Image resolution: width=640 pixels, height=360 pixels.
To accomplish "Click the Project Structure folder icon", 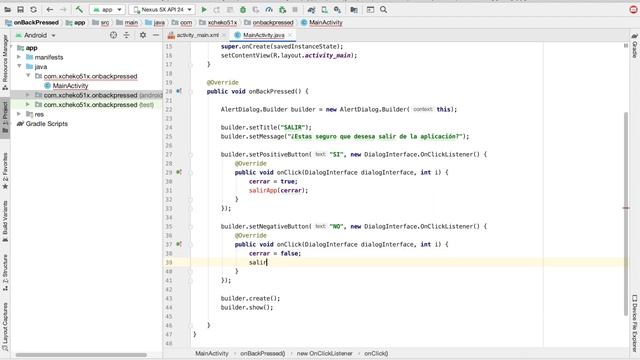I will point(354,9).
